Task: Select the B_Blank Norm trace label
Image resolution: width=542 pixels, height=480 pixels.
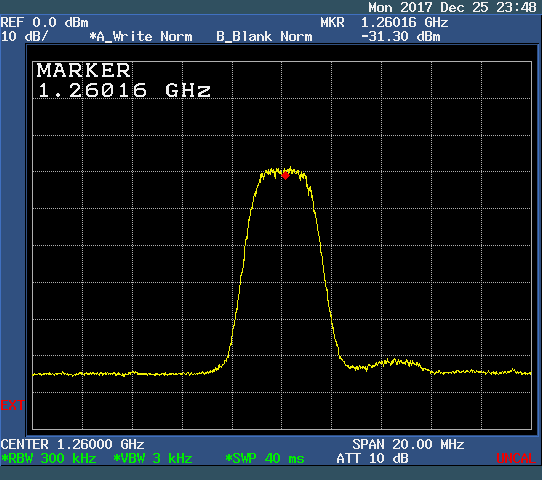Action: [264, 36]
